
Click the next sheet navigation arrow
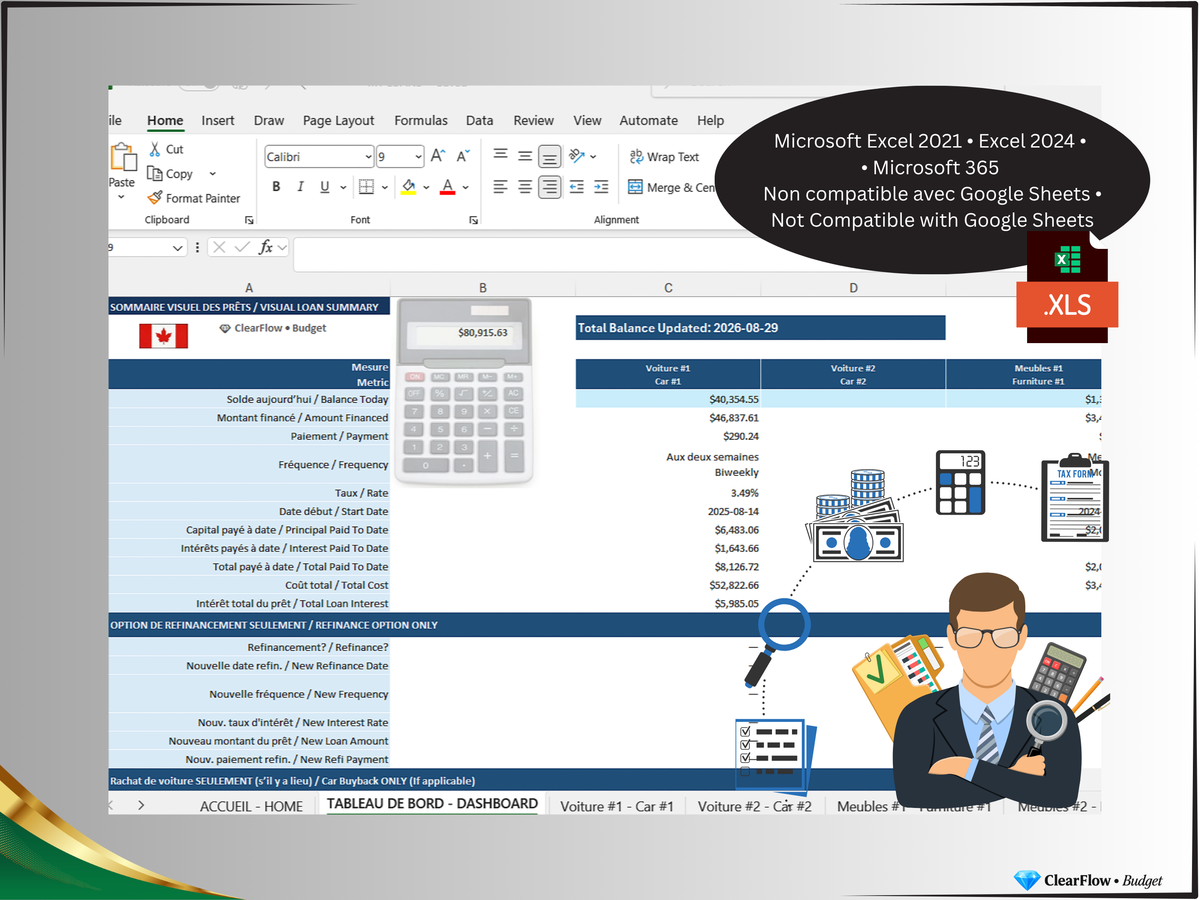(141, 805)
